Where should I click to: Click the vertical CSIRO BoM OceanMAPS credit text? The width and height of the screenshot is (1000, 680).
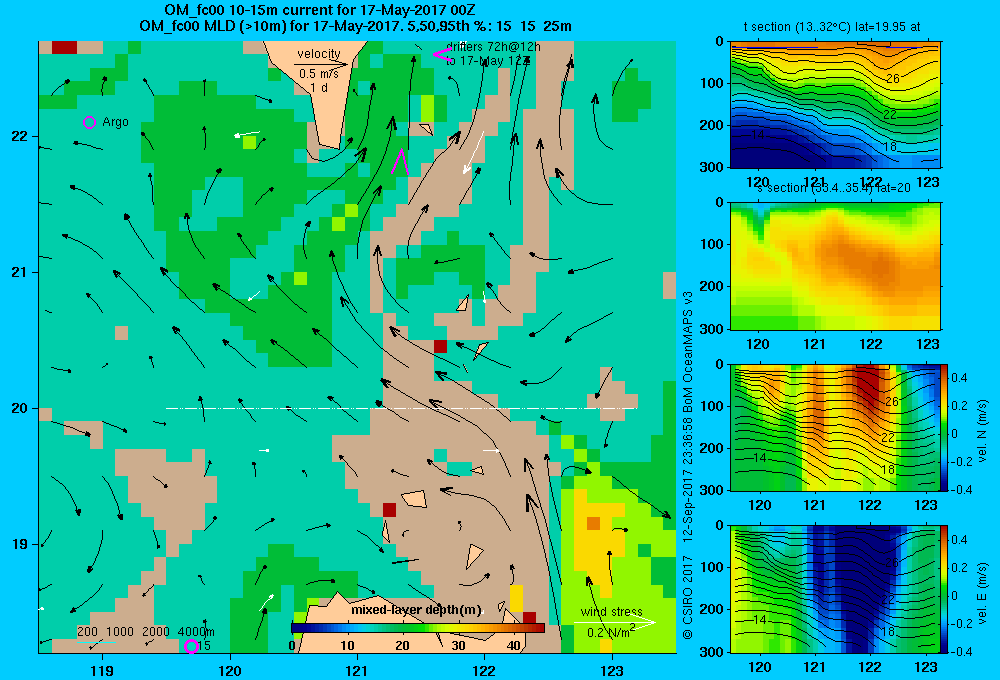point(688,464)
